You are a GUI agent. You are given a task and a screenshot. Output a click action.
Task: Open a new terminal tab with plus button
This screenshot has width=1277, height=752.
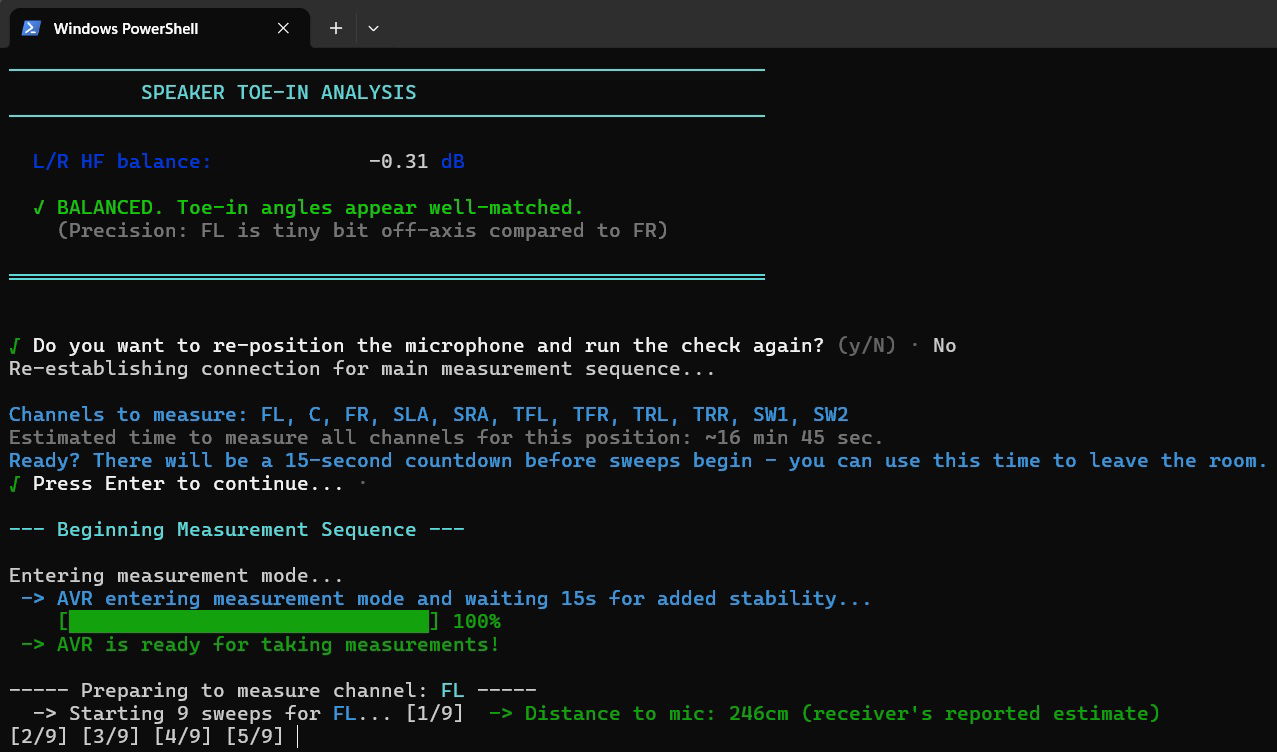[336, 28]
